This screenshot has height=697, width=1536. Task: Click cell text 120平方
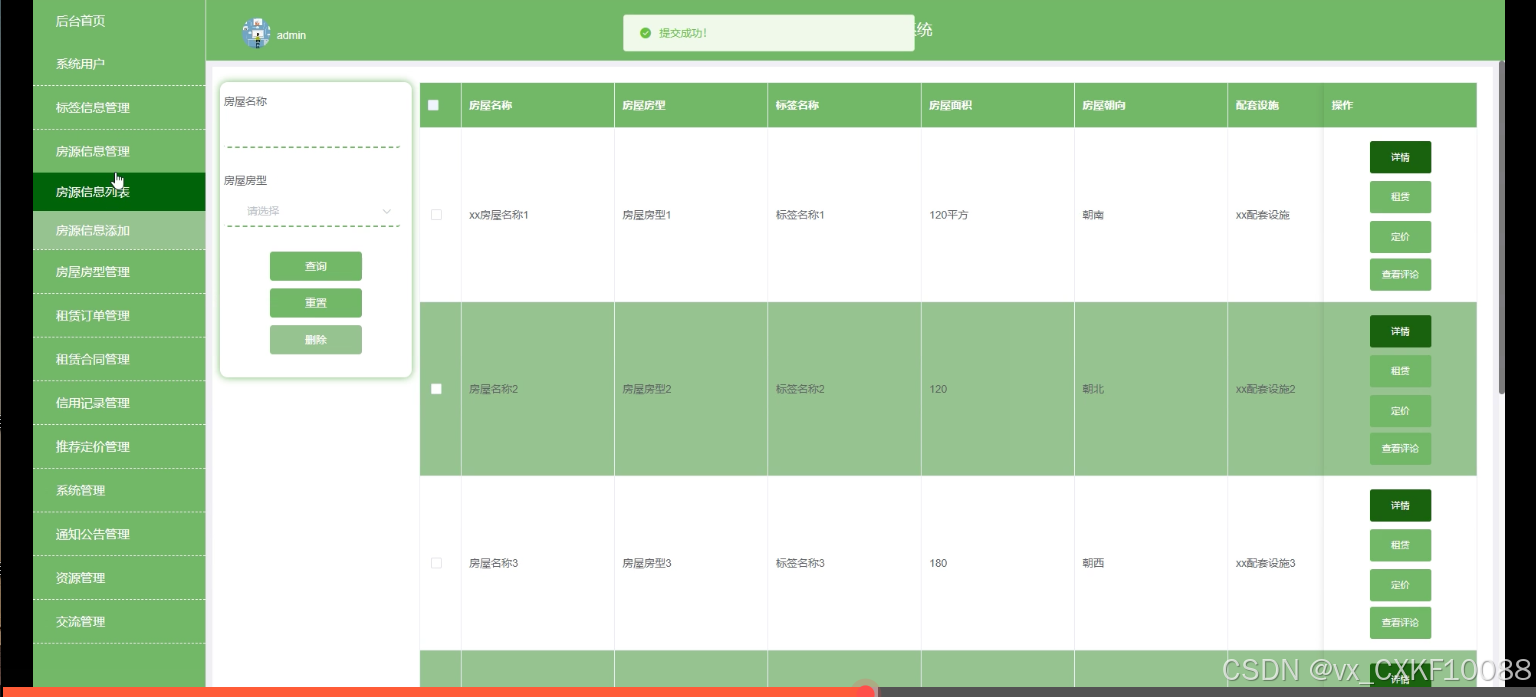(948, 215)
